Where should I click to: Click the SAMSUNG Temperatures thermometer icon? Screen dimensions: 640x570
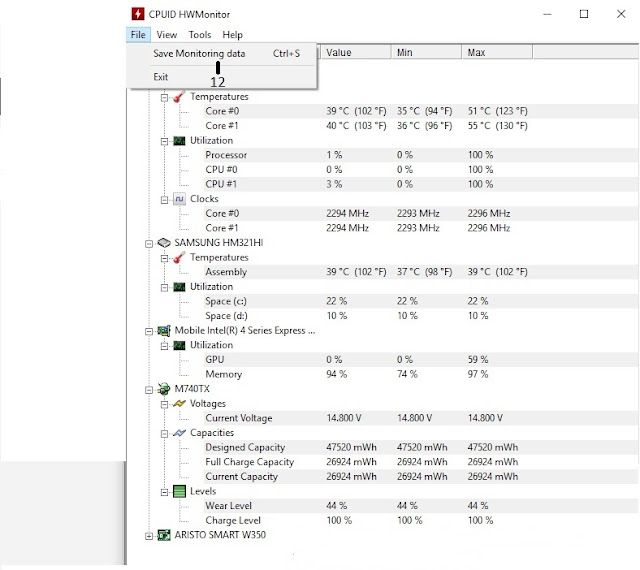tap(179, 258)
